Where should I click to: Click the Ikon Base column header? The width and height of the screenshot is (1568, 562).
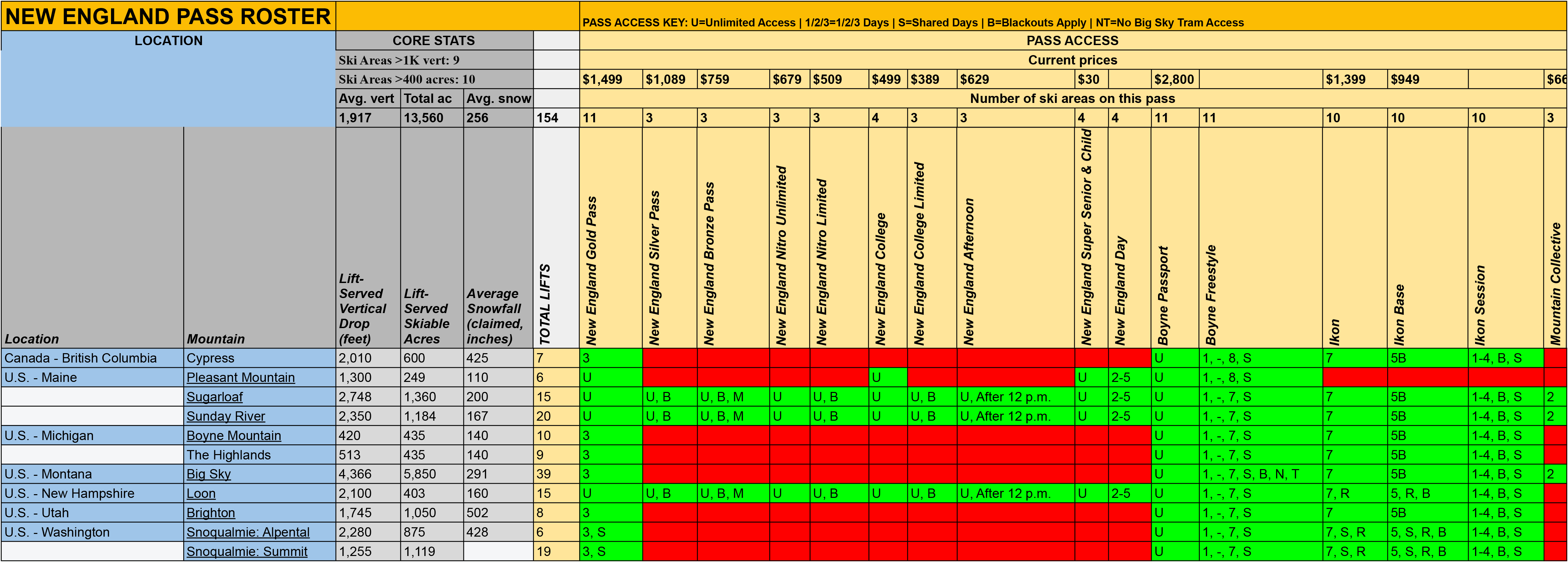point(1399,313)
